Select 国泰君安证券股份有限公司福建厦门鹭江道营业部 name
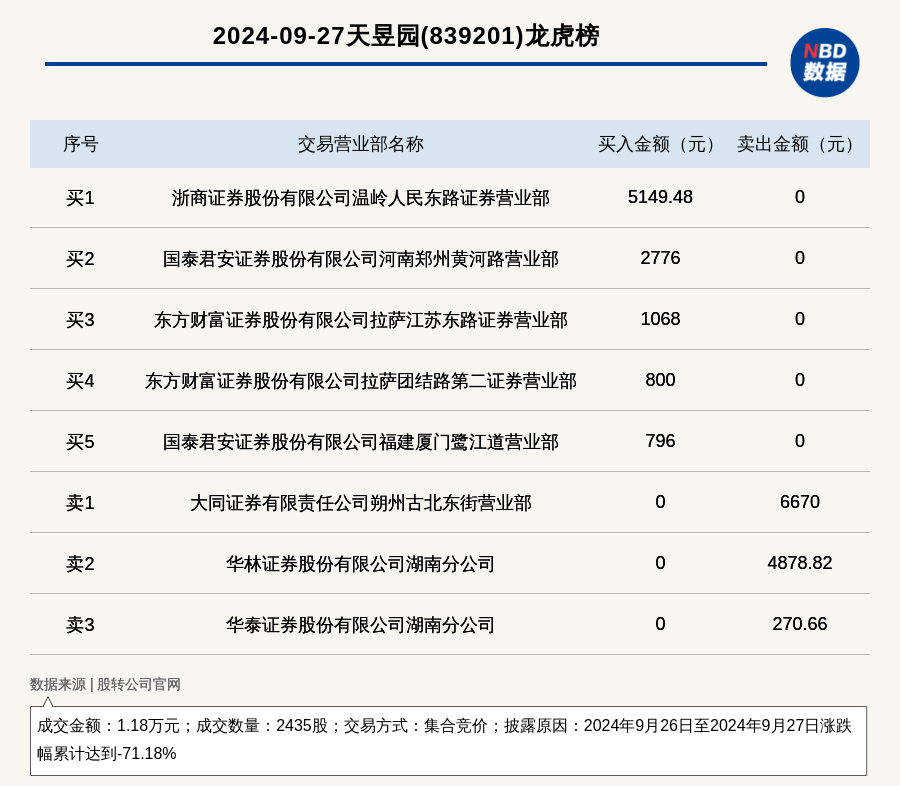 coord(360,442)
